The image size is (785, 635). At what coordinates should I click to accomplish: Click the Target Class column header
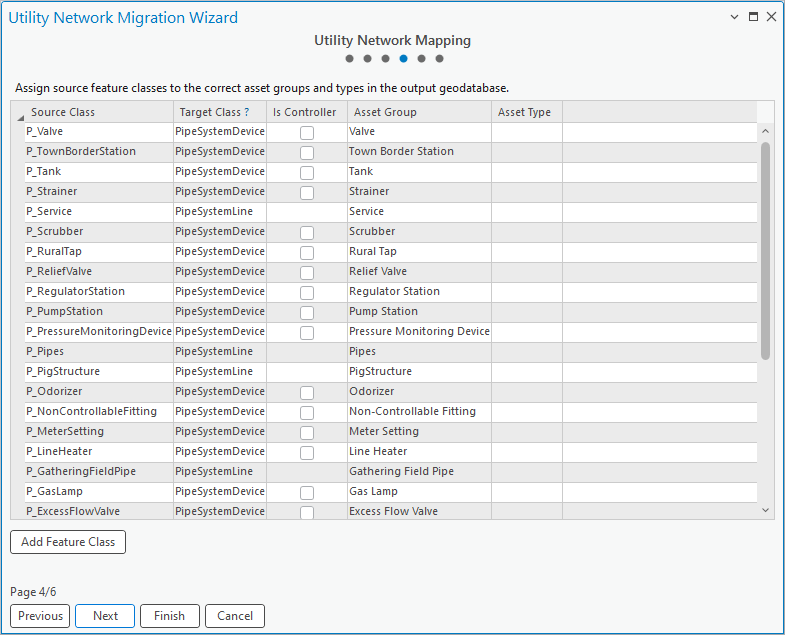(x=220, y=112)
